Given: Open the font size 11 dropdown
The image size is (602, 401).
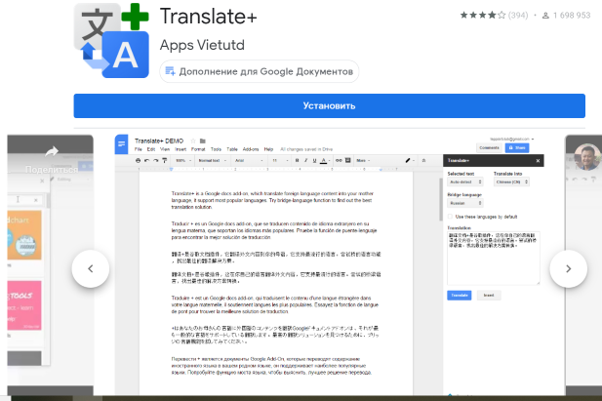Looking at the screenshot, I should (280, 161).
